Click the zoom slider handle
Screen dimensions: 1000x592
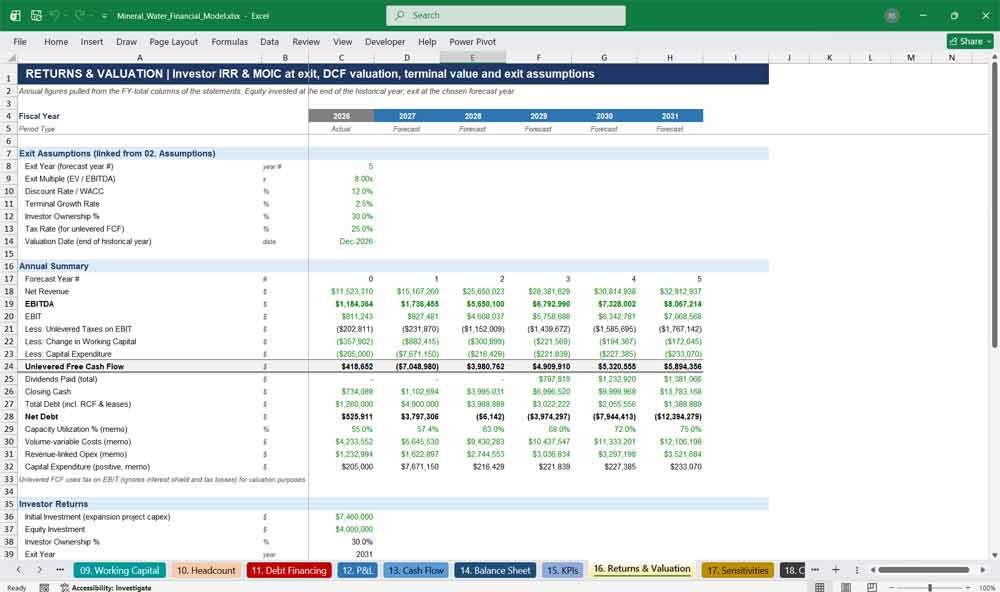tap(930, 588)
